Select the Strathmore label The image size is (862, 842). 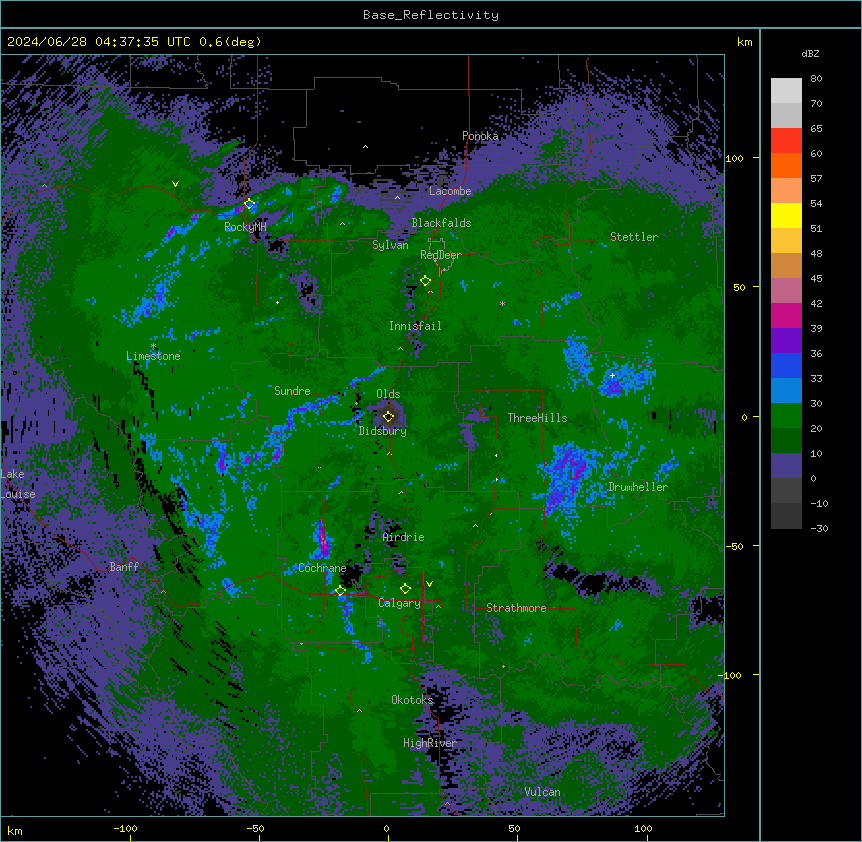(516, 608)
